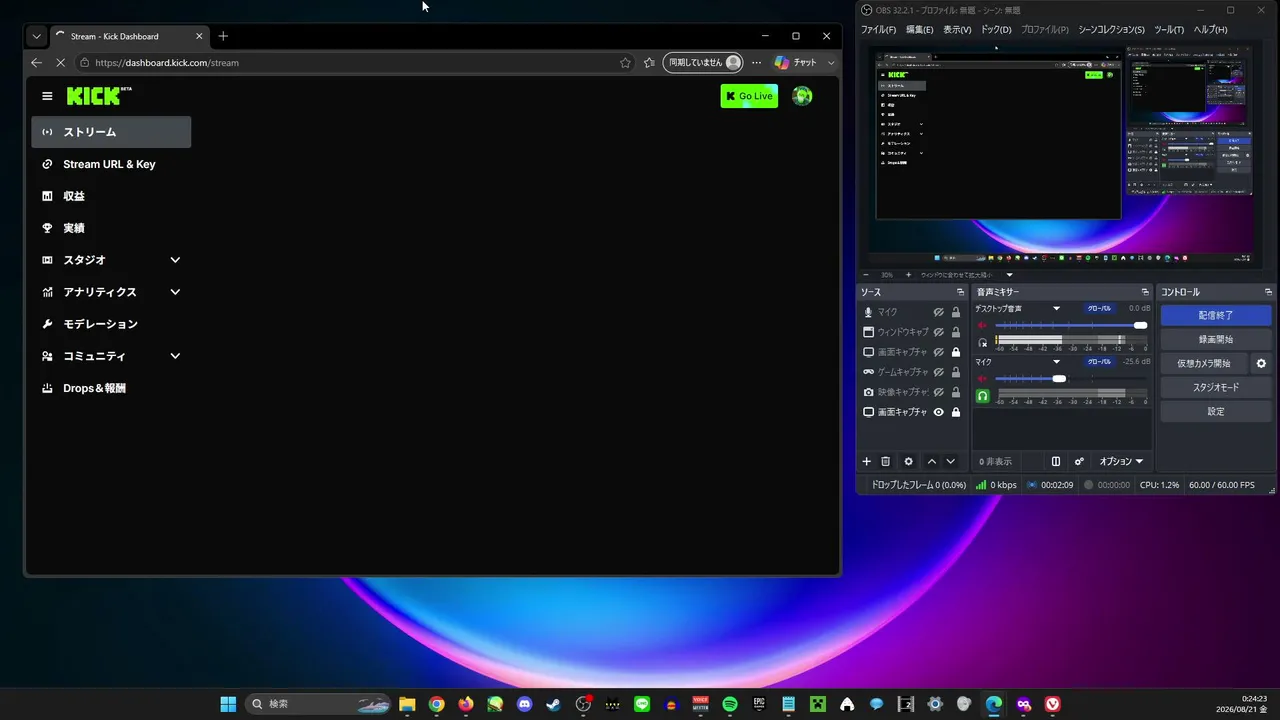This screenshot has height=720, width=1280.
Task: Pop out the Controls dock
Action: point(1268,292)
